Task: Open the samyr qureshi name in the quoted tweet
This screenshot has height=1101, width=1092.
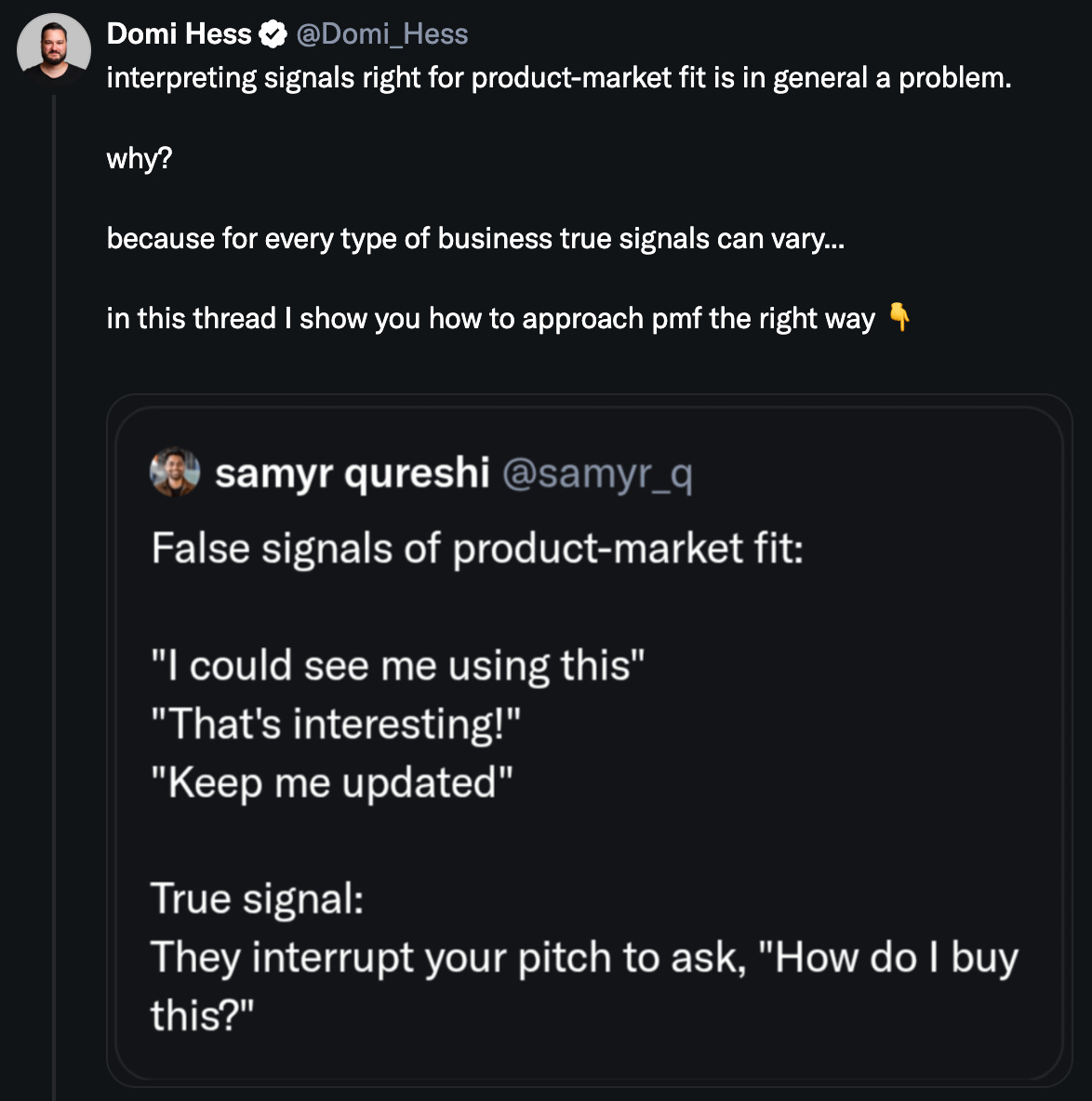Action: [x=352, y=473]
